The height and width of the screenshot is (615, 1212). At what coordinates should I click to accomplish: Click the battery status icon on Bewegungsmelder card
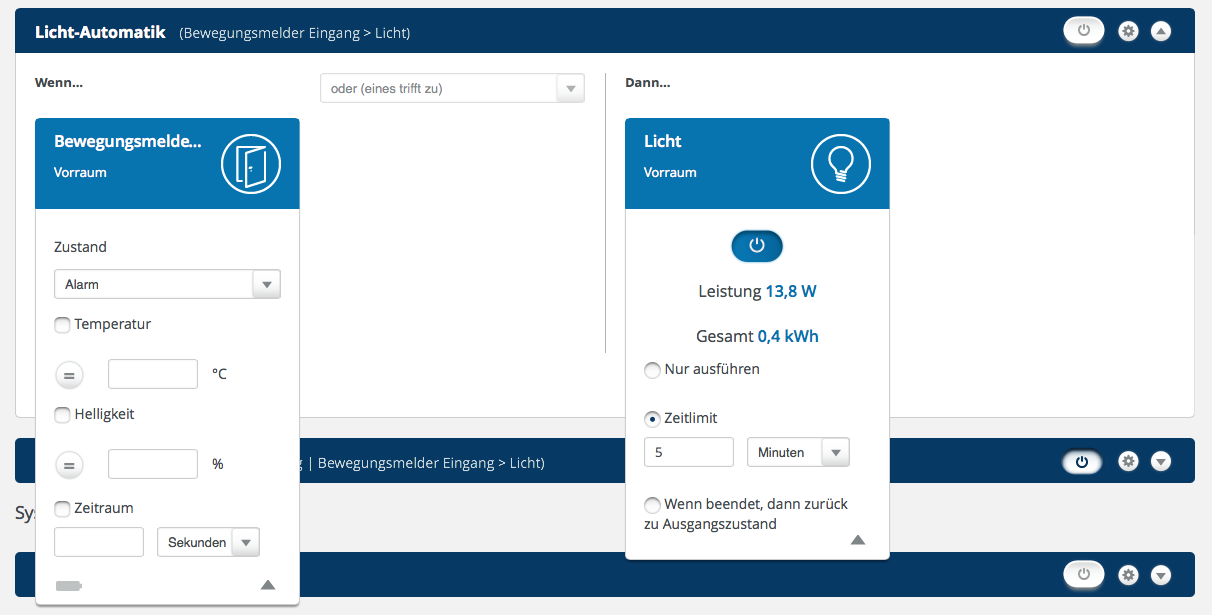tap(68, 586)
